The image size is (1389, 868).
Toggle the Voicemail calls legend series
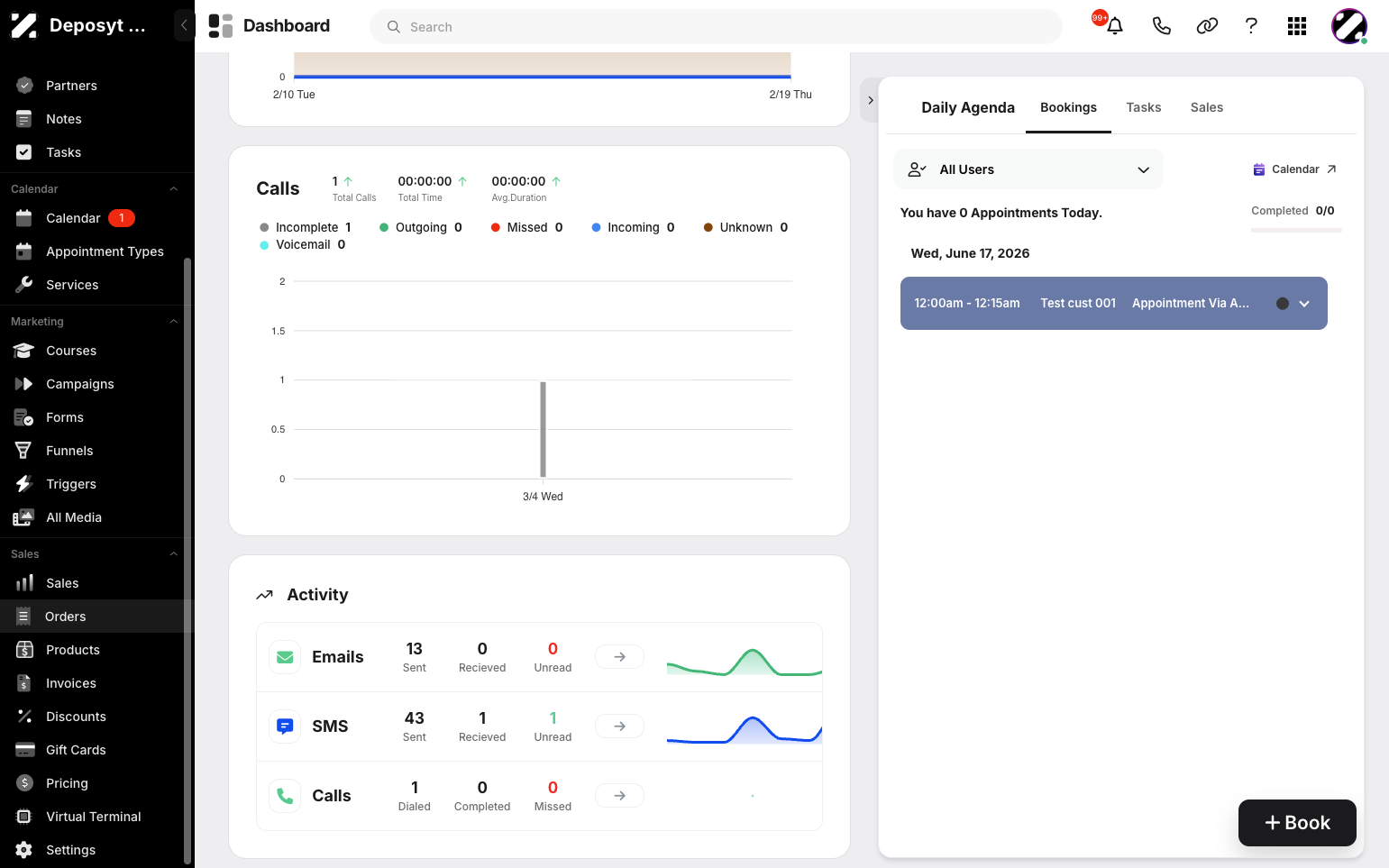click(303, 244)
